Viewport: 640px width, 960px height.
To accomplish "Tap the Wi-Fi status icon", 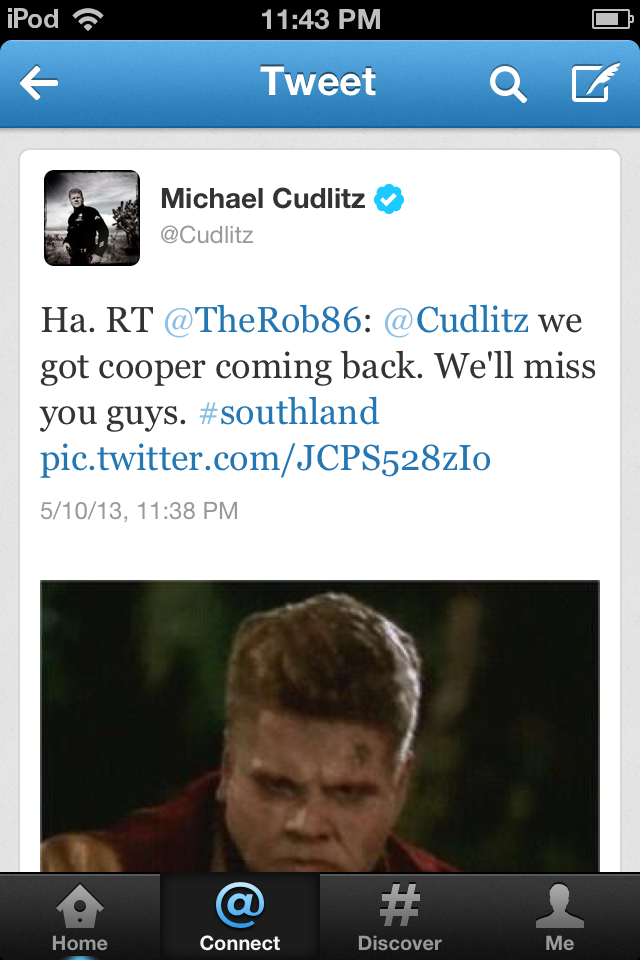I will click(88, 19).
